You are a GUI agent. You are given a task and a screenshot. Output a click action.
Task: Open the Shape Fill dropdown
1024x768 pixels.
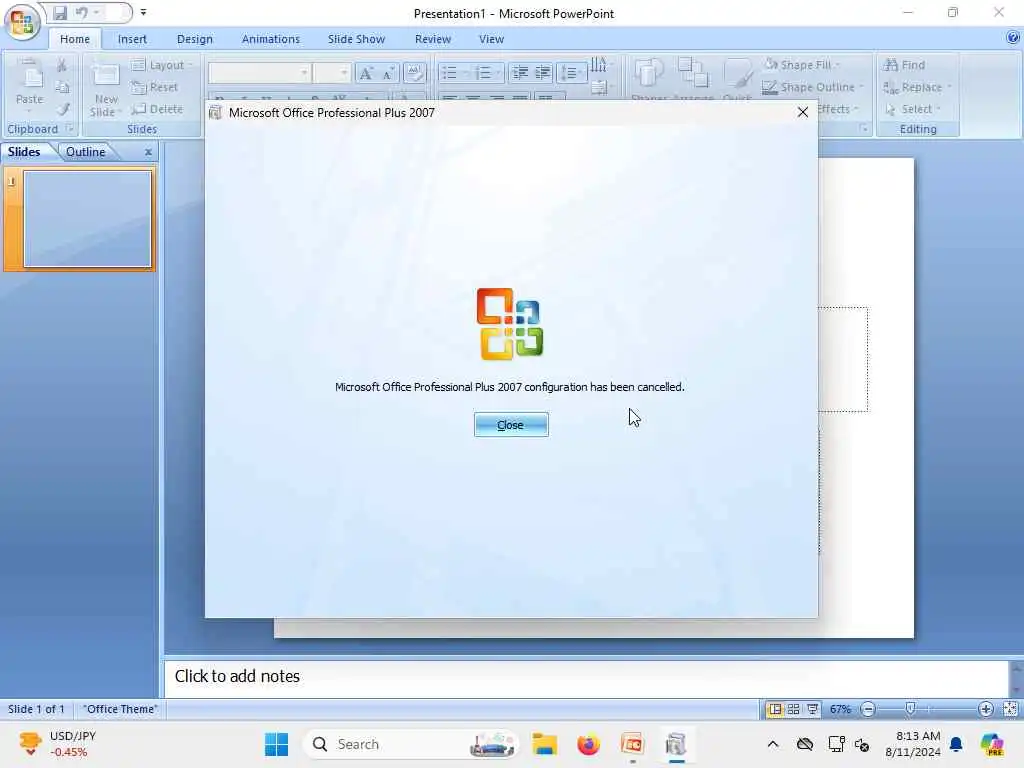802,65
